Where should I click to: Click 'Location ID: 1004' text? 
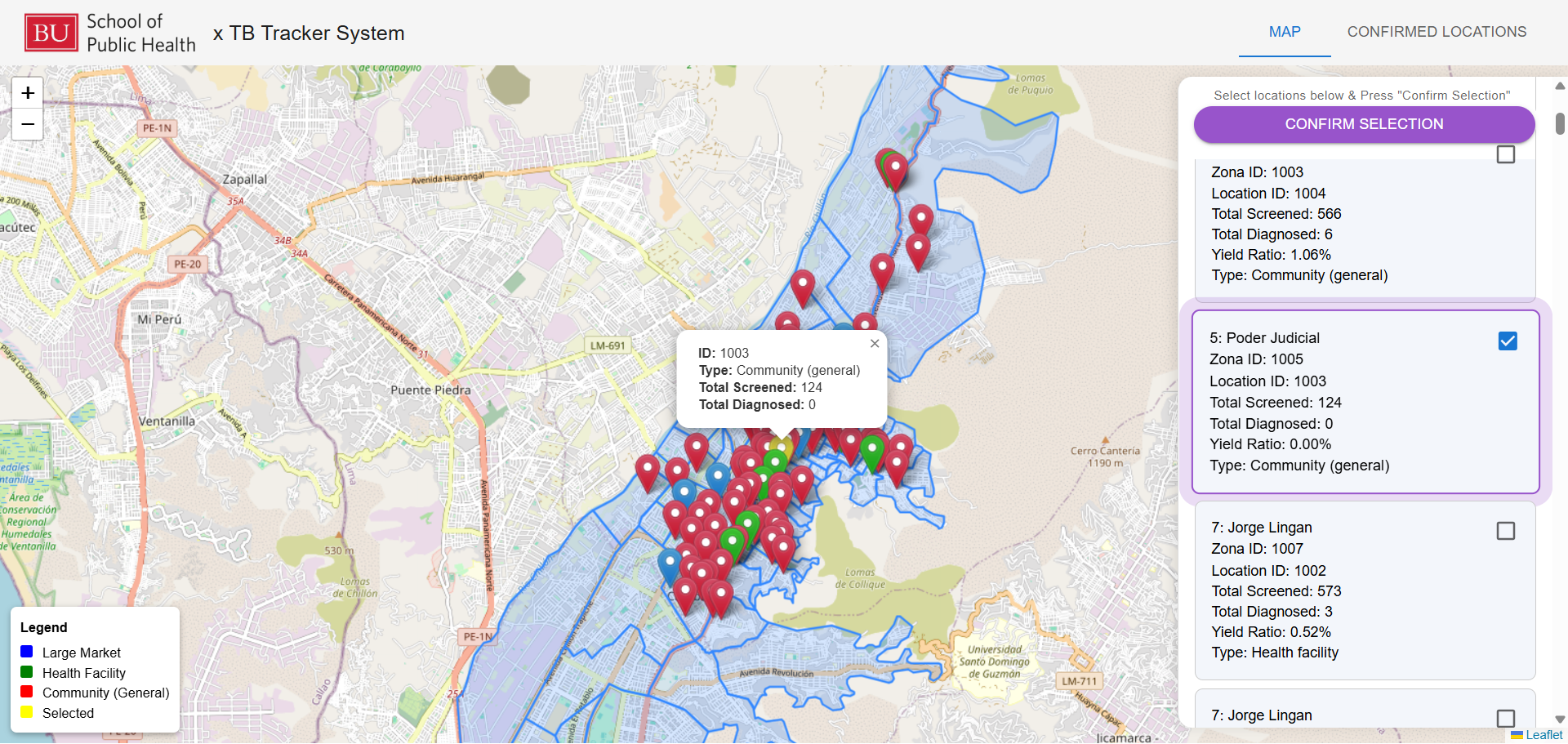pyautogui.click(x=1268, y=194)
